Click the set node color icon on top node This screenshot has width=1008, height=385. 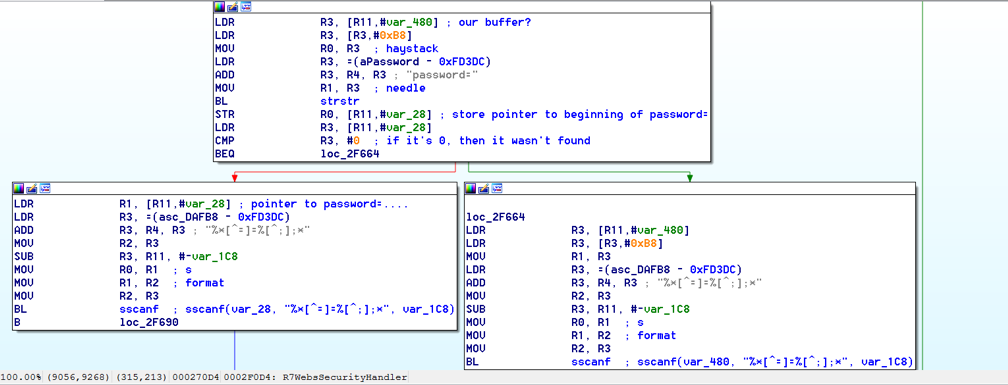coord(220,6)
